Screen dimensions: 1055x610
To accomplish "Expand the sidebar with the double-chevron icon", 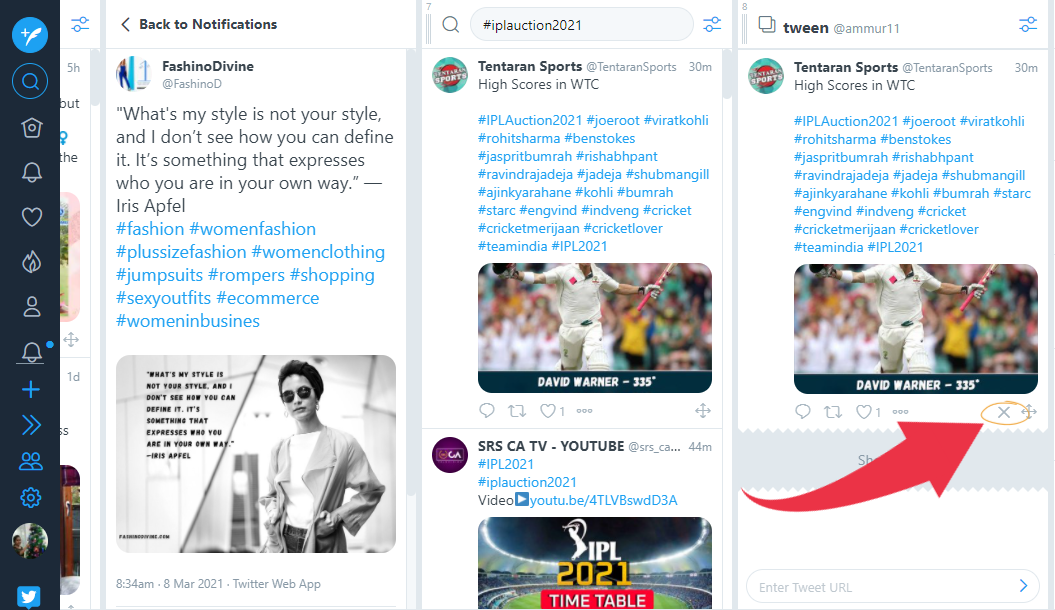I will coord(31,425).
